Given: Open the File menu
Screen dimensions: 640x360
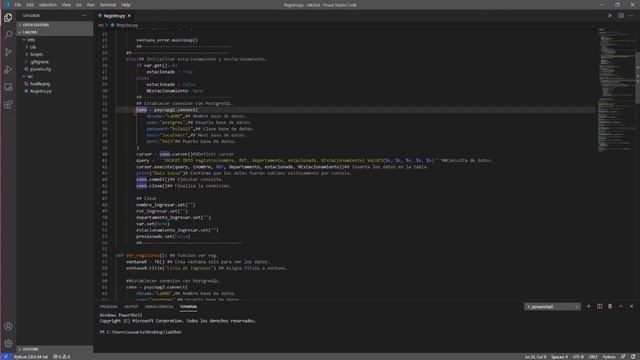Looking at the screenshot, I should point(18,5).
